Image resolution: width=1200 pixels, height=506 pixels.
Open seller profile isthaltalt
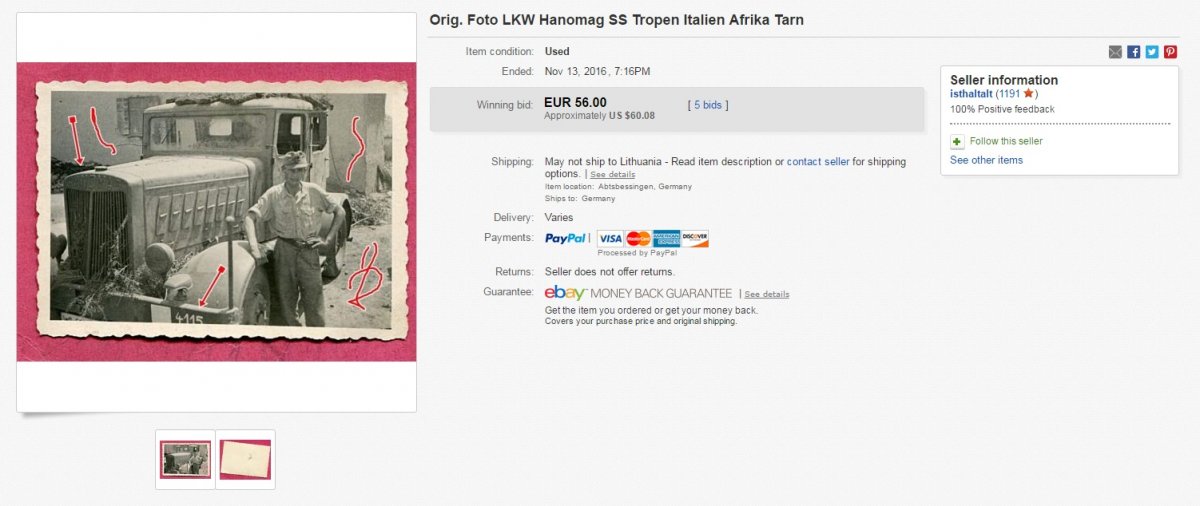[x=971, y=94]
